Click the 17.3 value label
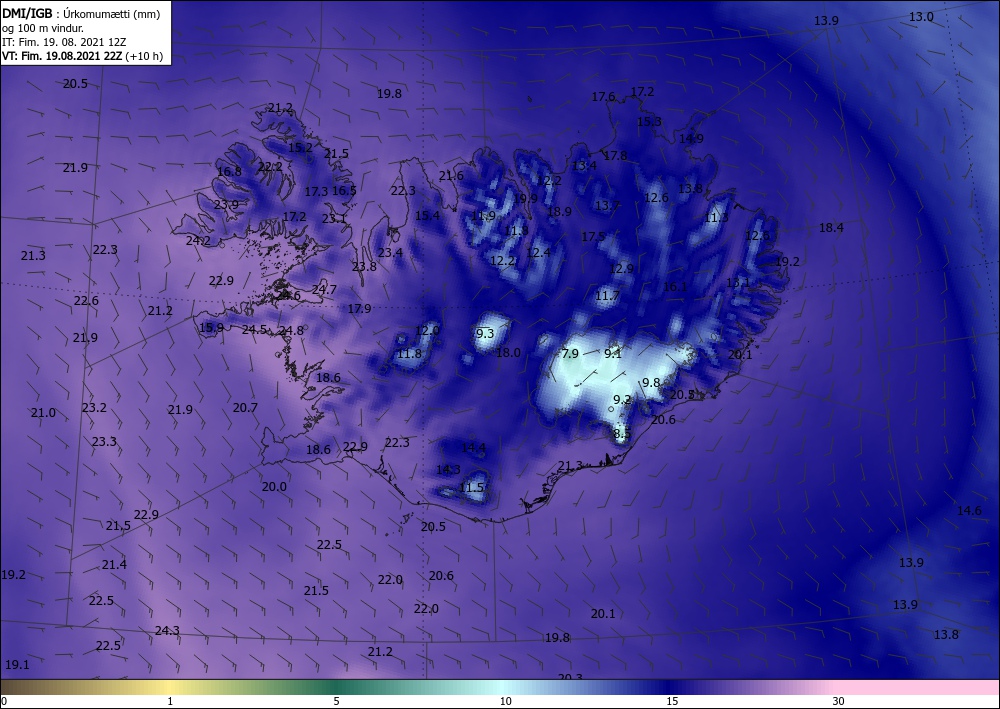This screenshot has height=709, width=1000. click(316, 191)
